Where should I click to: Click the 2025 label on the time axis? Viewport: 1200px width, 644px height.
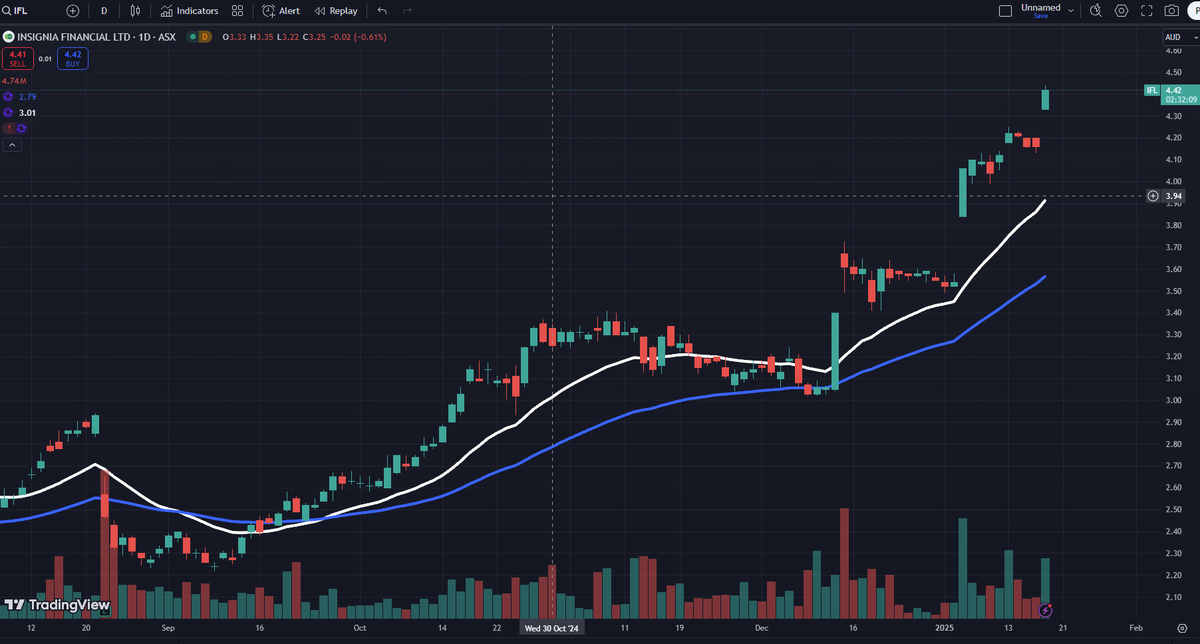click(945, 628)
